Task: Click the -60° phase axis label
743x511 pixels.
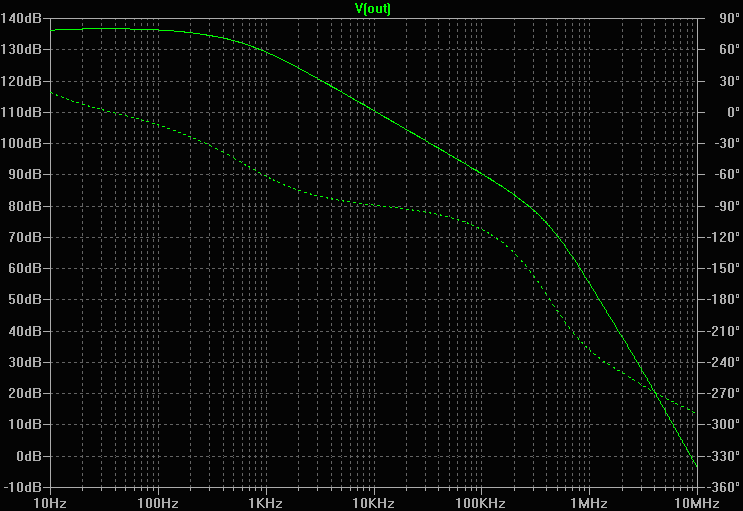Action: click(x=727, y=174)
